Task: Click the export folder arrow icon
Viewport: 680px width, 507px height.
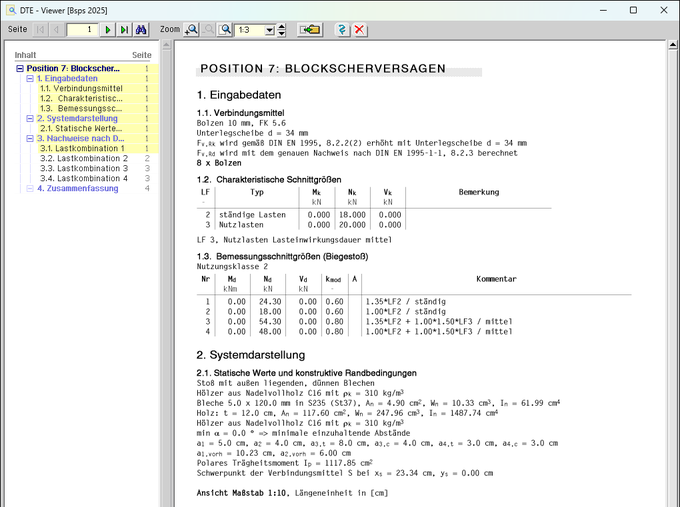Action: pos(309,30)
